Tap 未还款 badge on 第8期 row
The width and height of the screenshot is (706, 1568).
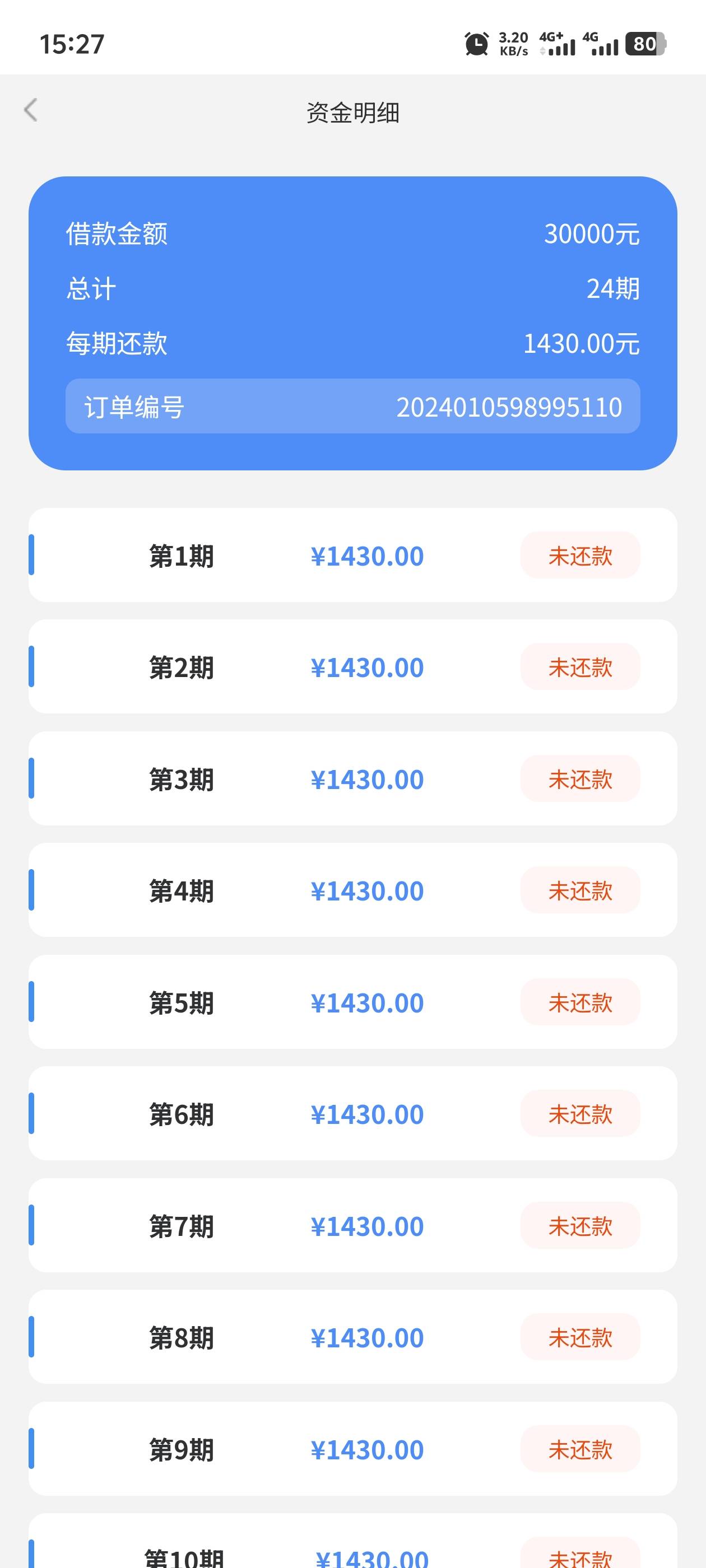[x=579, y=1337]
